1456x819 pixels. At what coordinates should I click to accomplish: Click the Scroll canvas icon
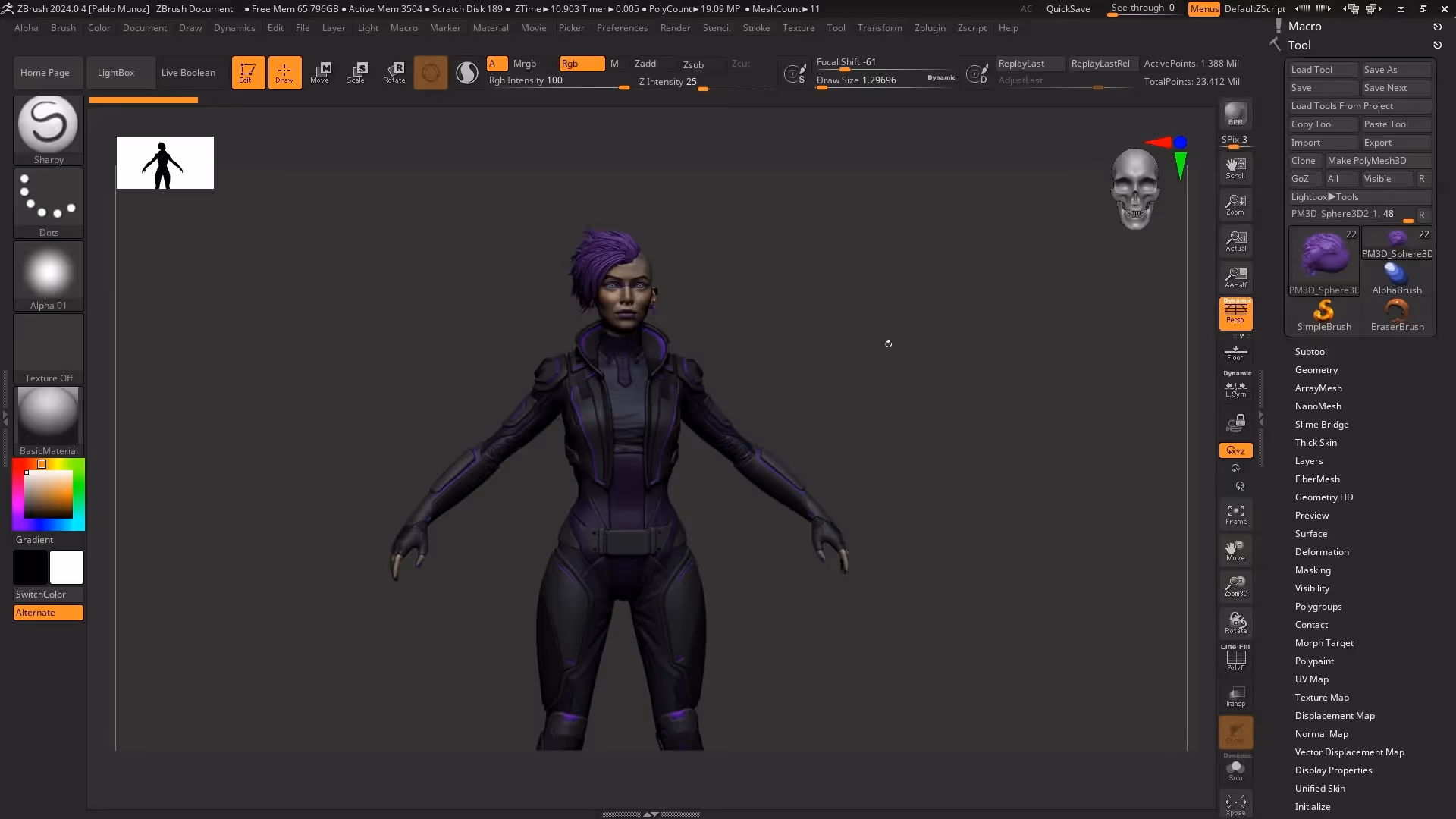(1235, 168)
